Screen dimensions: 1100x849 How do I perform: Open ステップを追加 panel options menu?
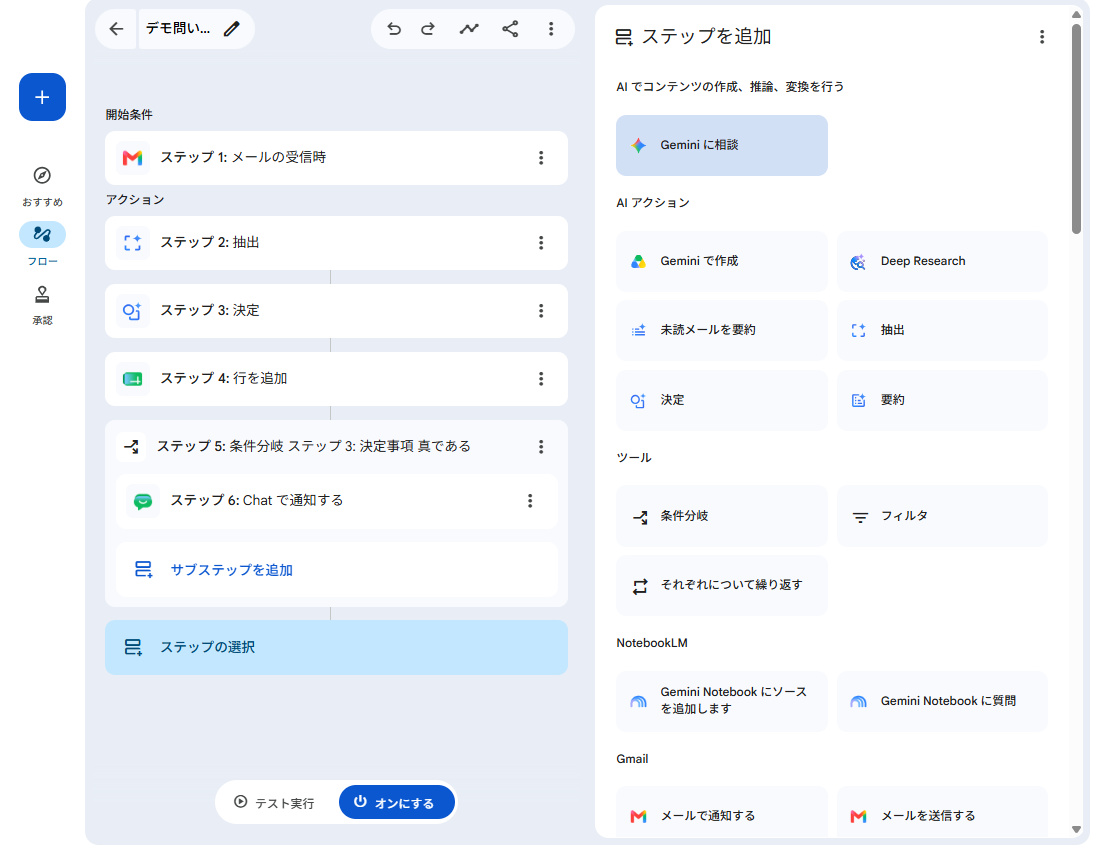pos(1042,37)
